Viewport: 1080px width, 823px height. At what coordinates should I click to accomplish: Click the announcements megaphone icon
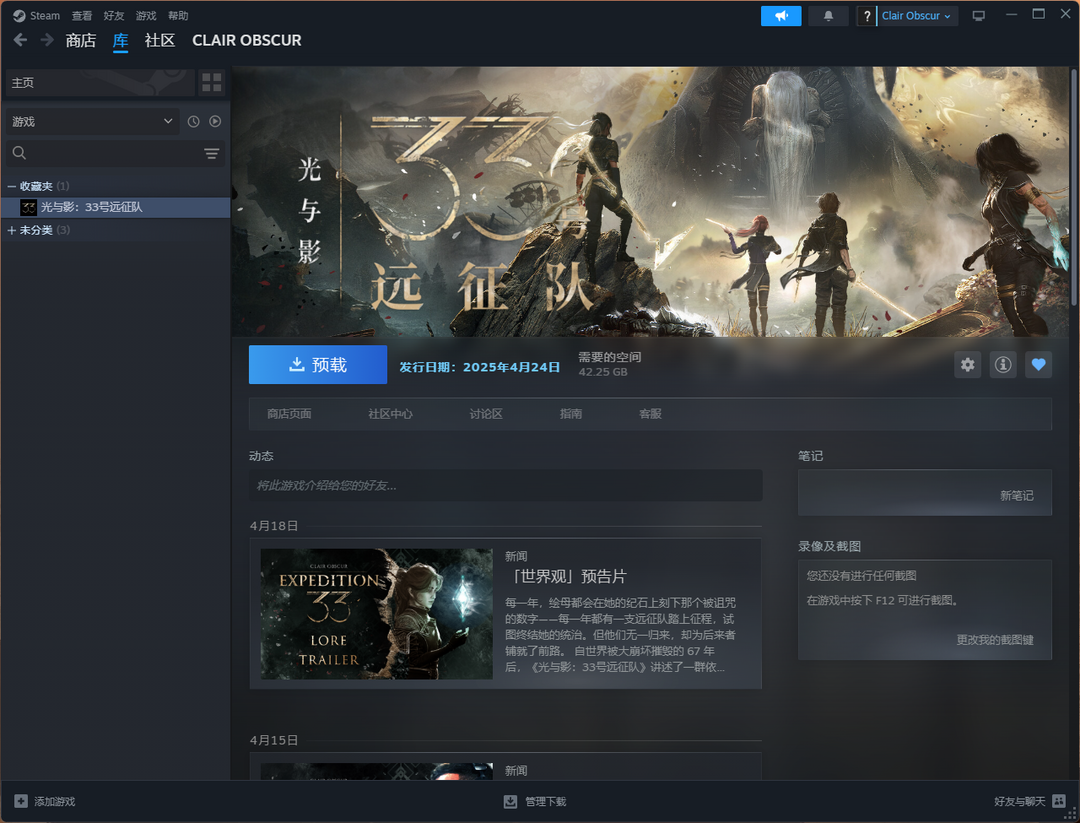(x=781, y=16)
